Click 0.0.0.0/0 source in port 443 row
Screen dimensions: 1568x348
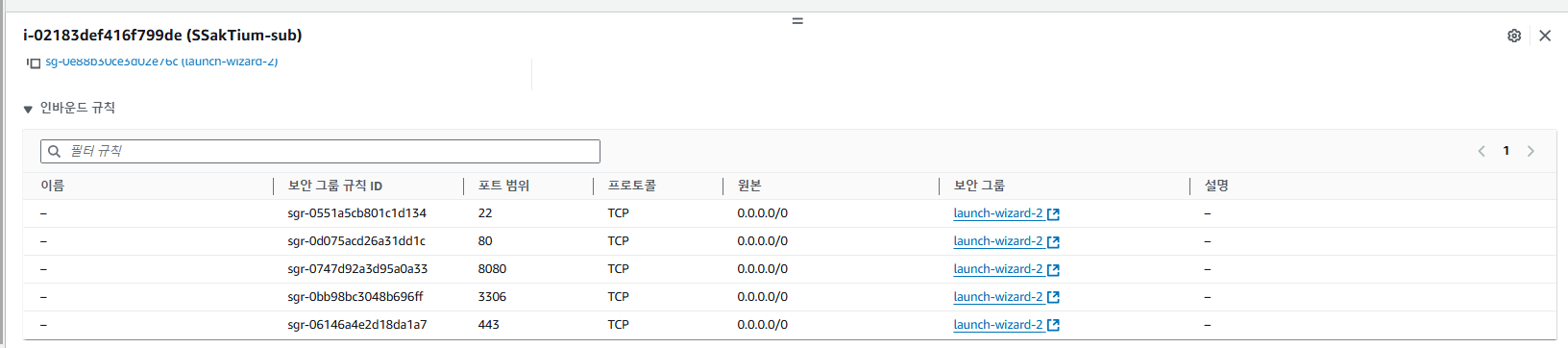763,325
